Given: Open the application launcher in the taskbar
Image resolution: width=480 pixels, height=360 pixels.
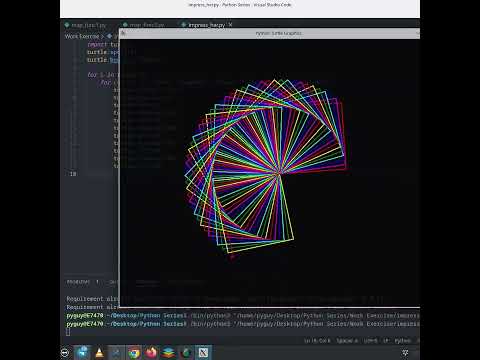Looking at the screenshot, I should tap(65, 353).
